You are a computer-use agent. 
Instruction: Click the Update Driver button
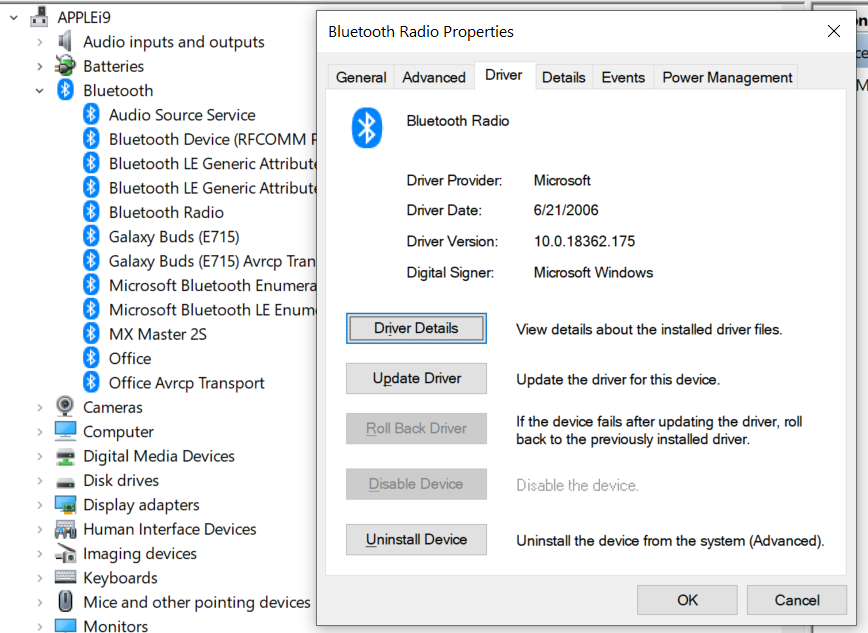coord(416,378)
